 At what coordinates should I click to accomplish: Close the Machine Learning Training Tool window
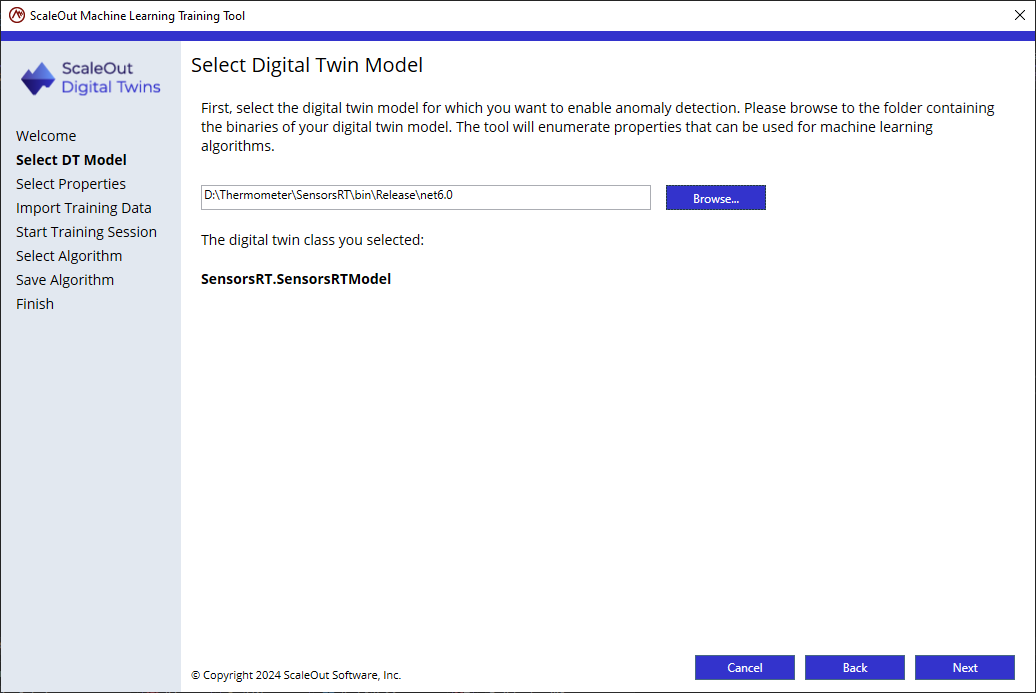1019,15
